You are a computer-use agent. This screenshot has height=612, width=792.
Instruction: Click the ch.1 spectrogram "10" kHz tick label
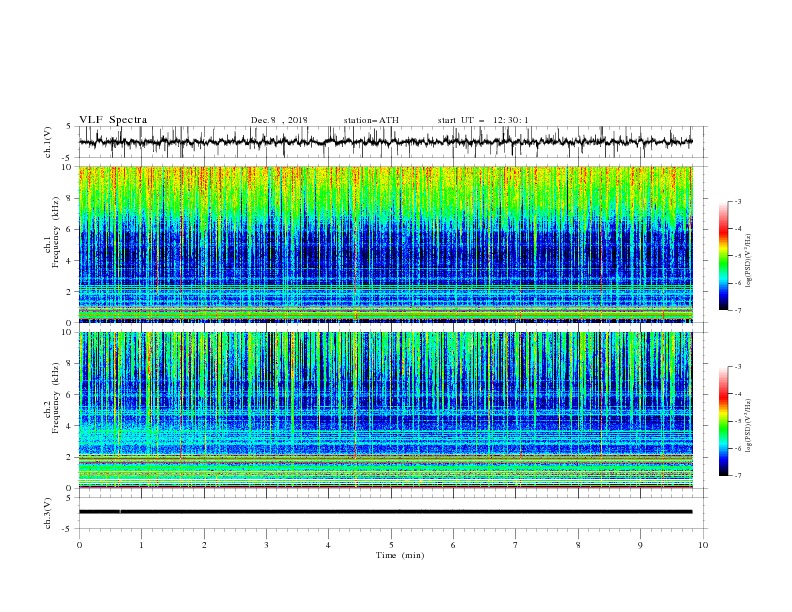click(68, 167)
